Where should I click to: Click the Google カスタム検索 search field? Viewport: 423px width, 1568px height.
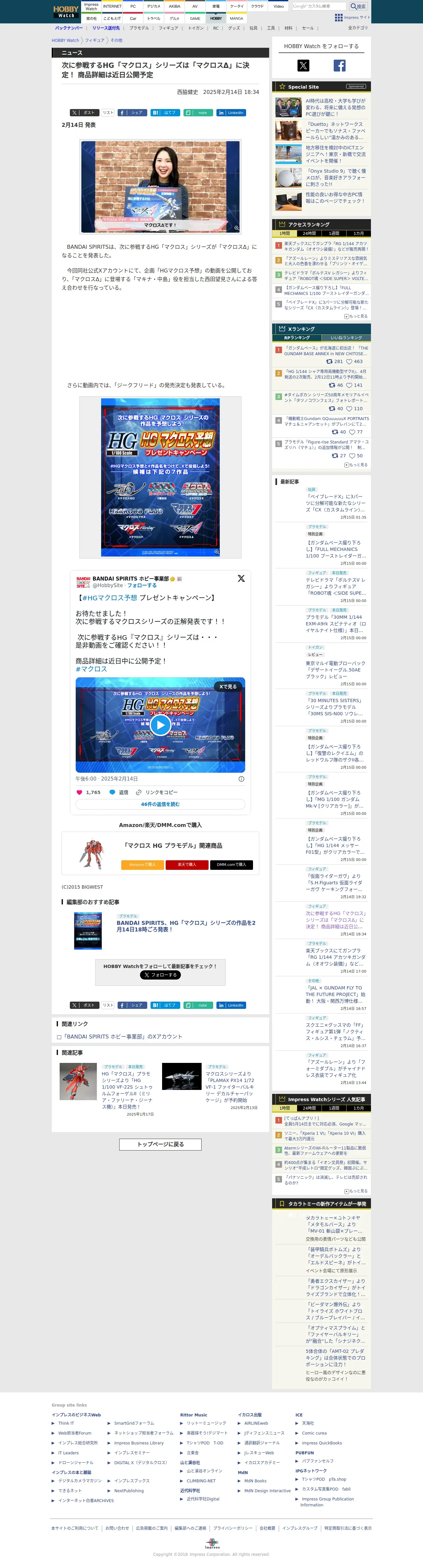[x=319, y=6]
